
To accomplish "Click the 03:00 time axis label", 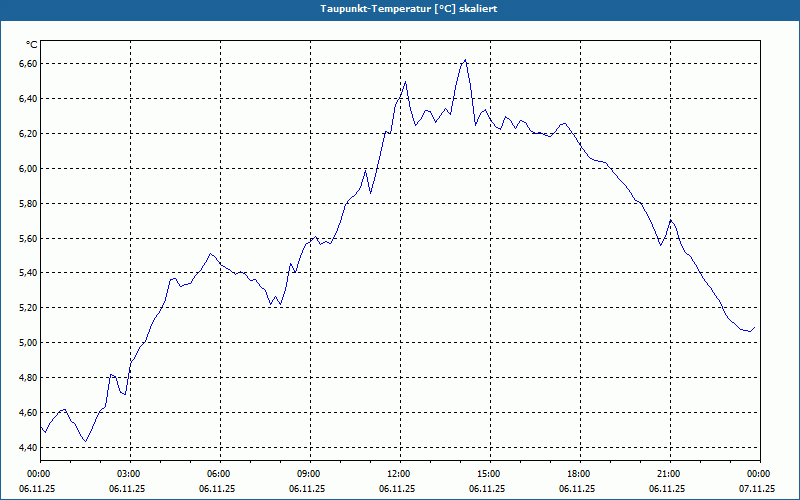I will tap(130, 474).
